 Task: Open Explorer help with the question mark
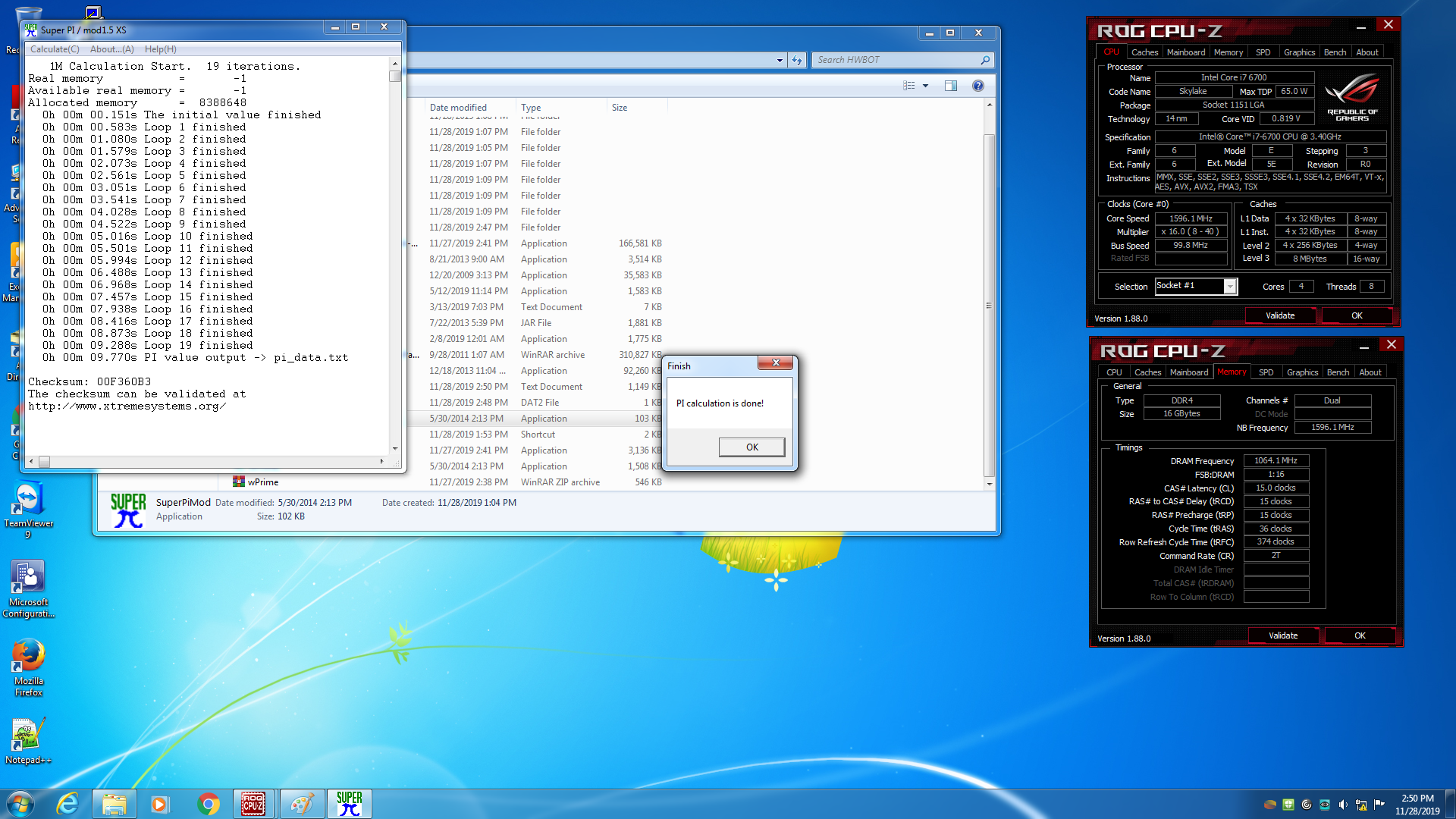click(x=978, y=86)
